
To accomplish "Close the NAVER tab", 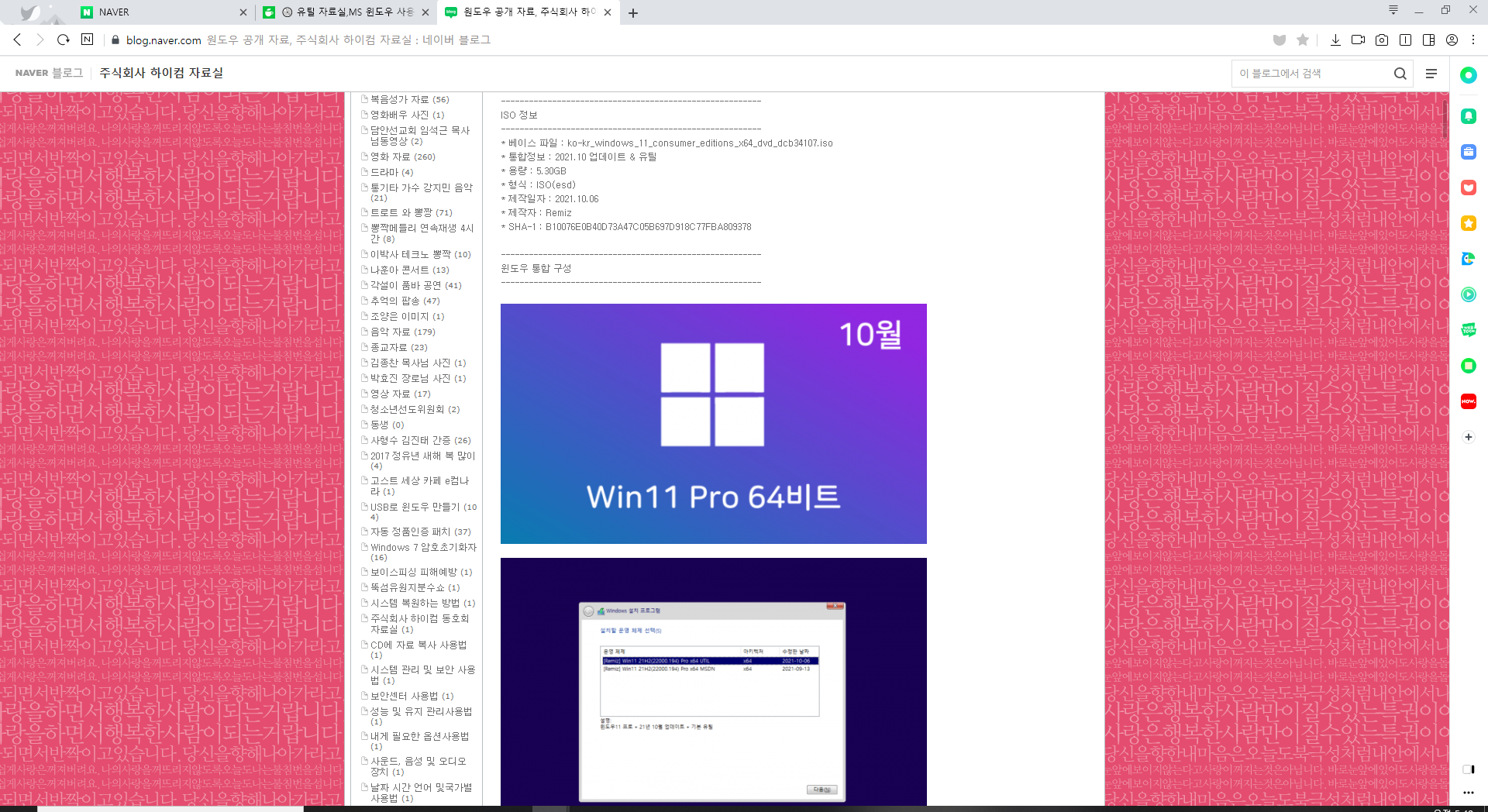I will pyautogui.click(x=243, y=12).
